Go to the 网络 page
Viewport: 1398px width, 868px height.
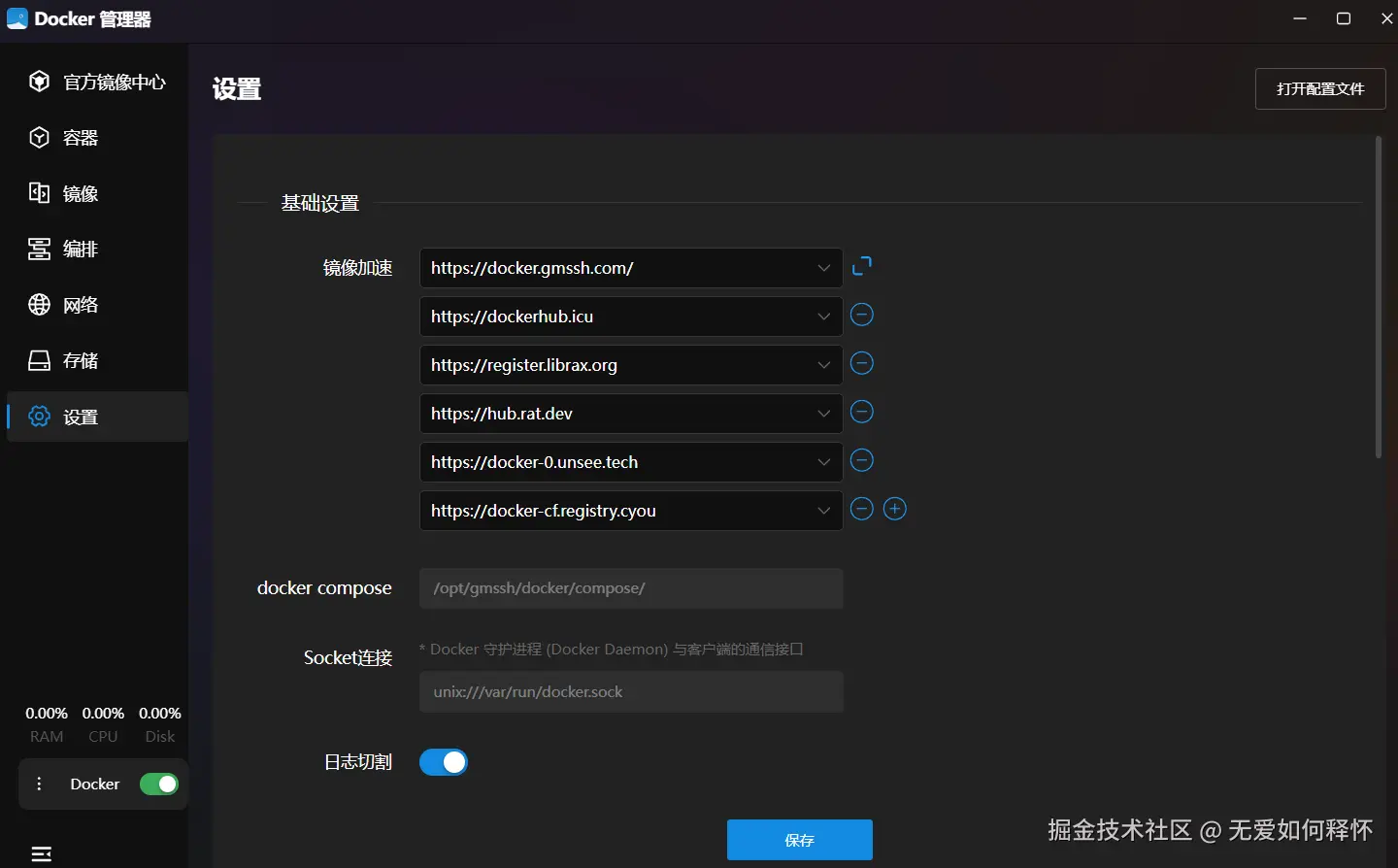(97, 305)
